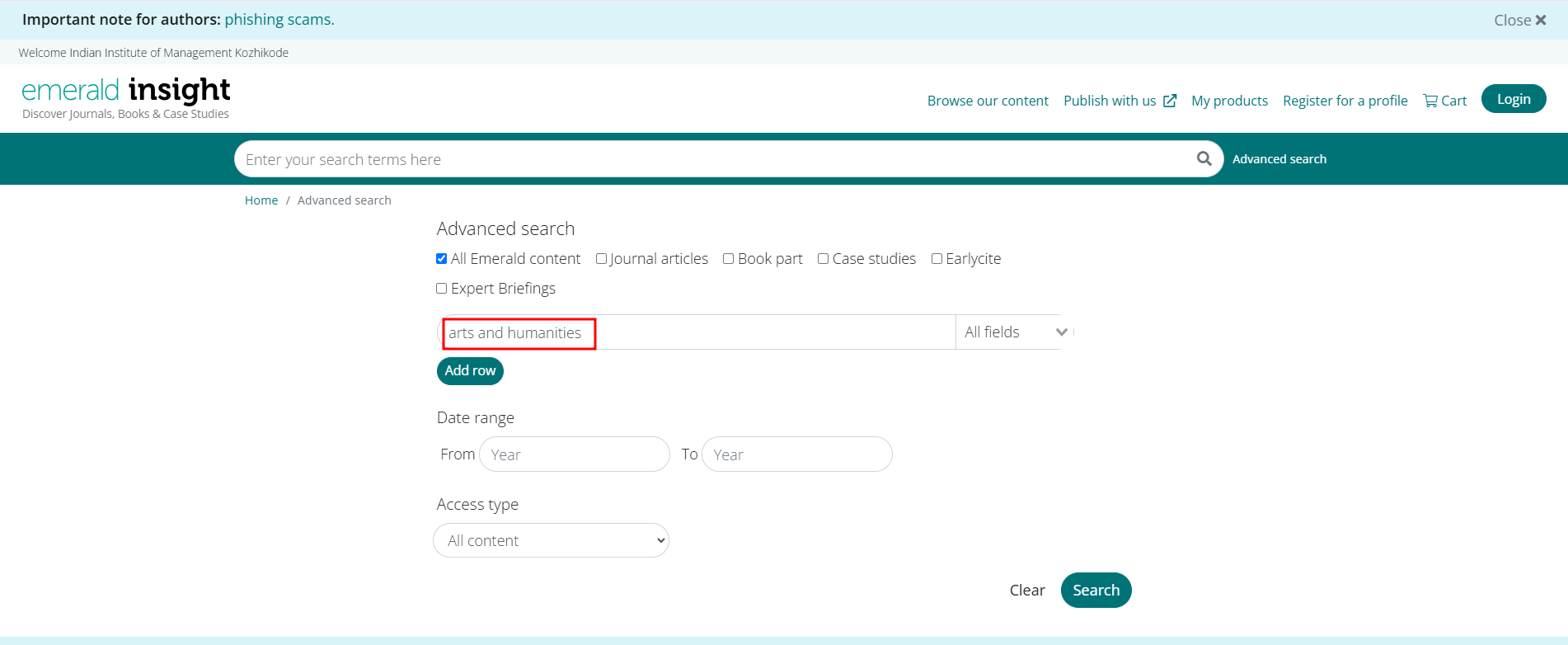
Task: Click the Add row button
Action: pos(470,371)
